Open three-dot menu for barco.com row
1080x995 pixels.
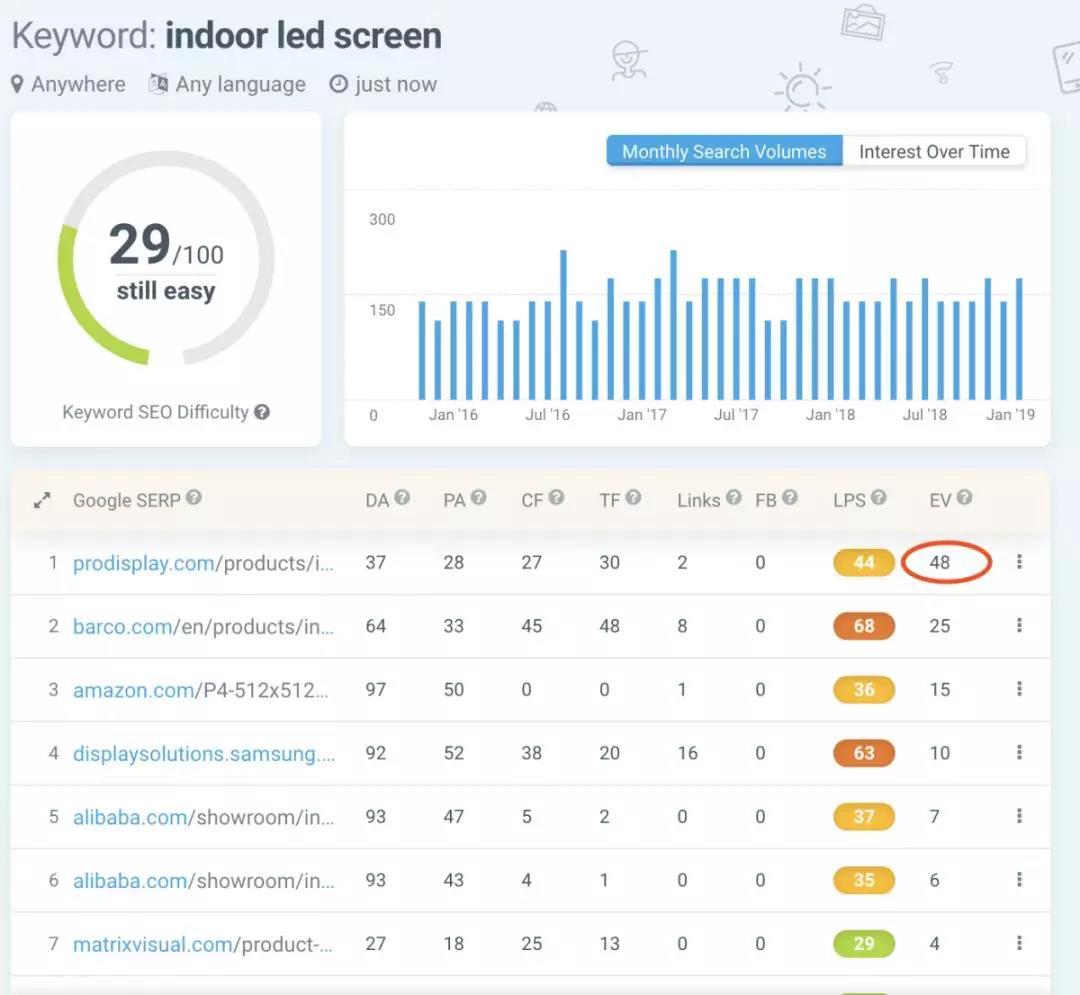click(x=1019, y=625)
